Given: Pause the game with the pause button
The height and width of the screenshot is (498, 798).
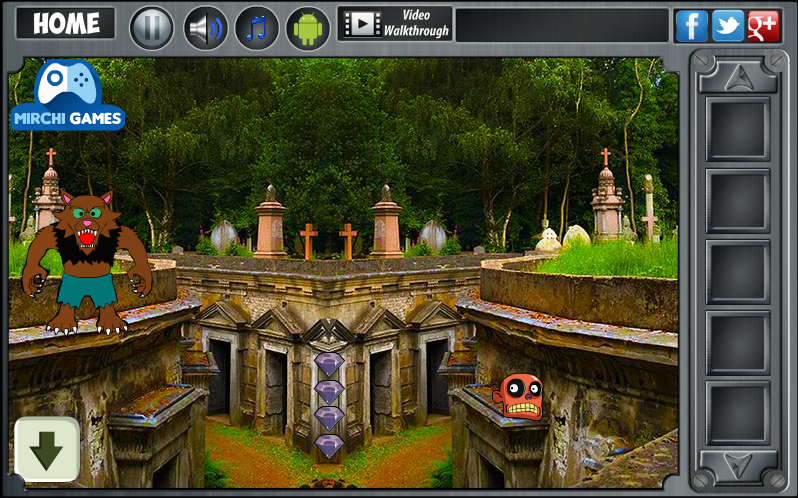Looking at the screenshot, I should [152, 27].
